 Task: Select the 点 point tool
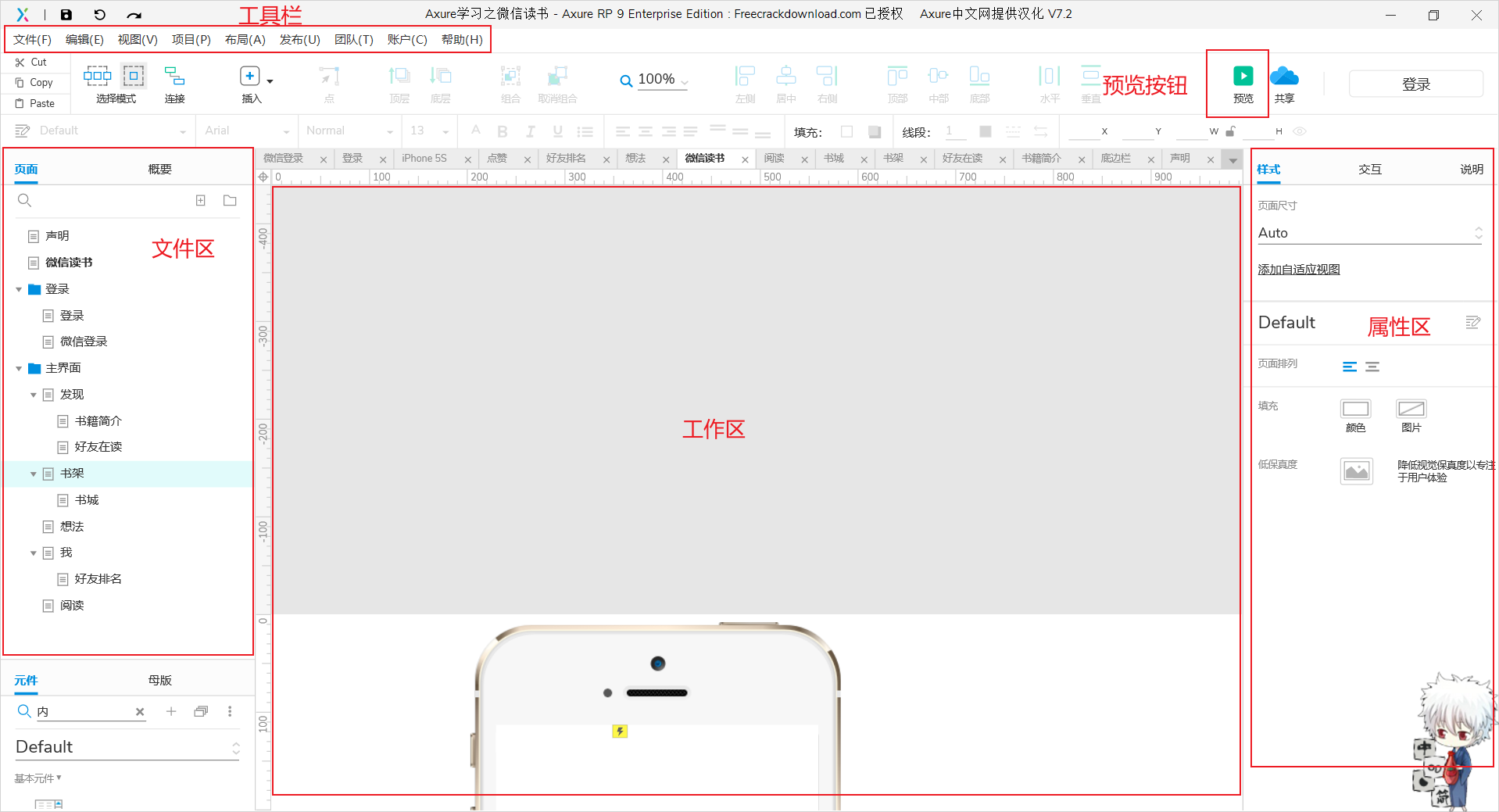coord(329,84)
